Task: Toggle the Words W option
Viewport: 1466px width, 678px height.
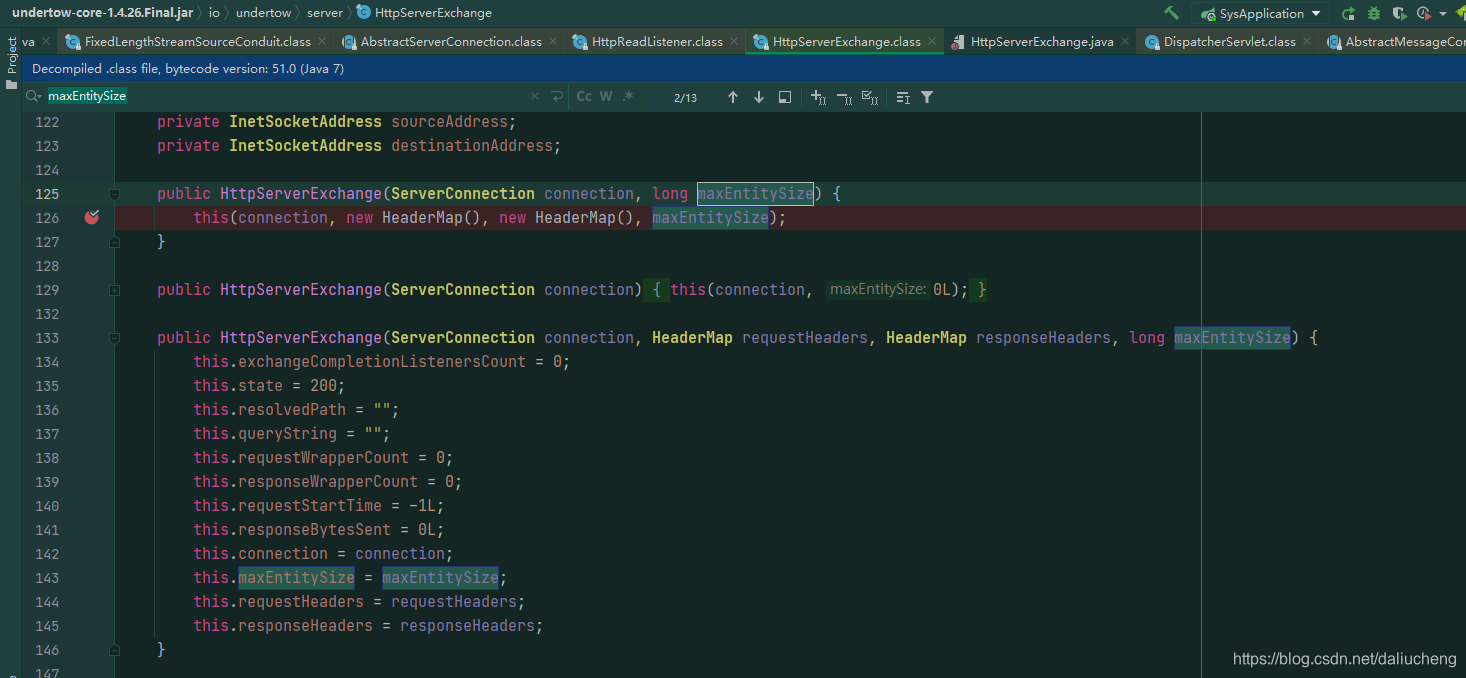Action: pyautogui.click(x=606, y=97)
